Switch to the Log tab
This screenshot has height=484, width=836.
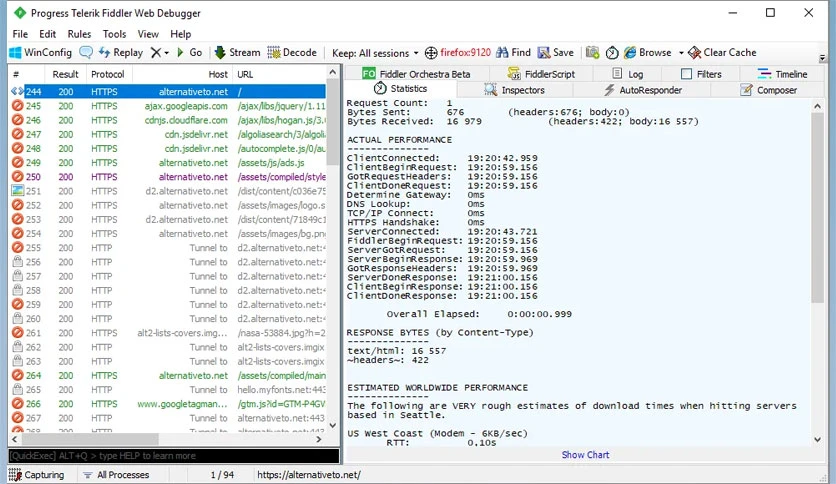628,74
